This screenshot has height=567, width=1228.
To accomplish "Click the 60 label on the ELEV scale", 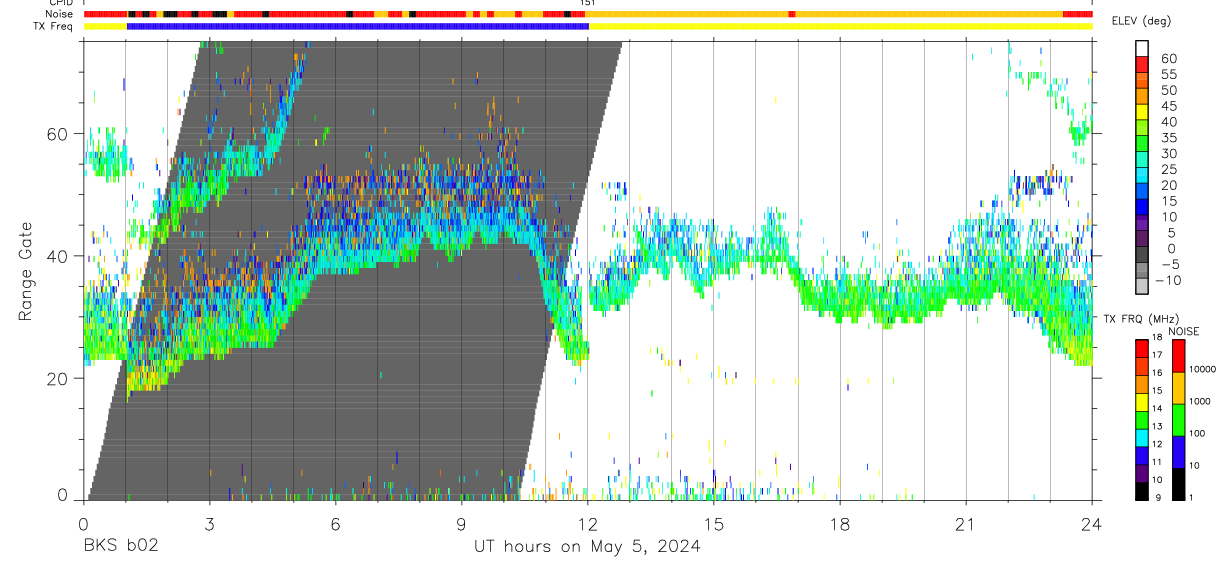I will coord(1168,59).
